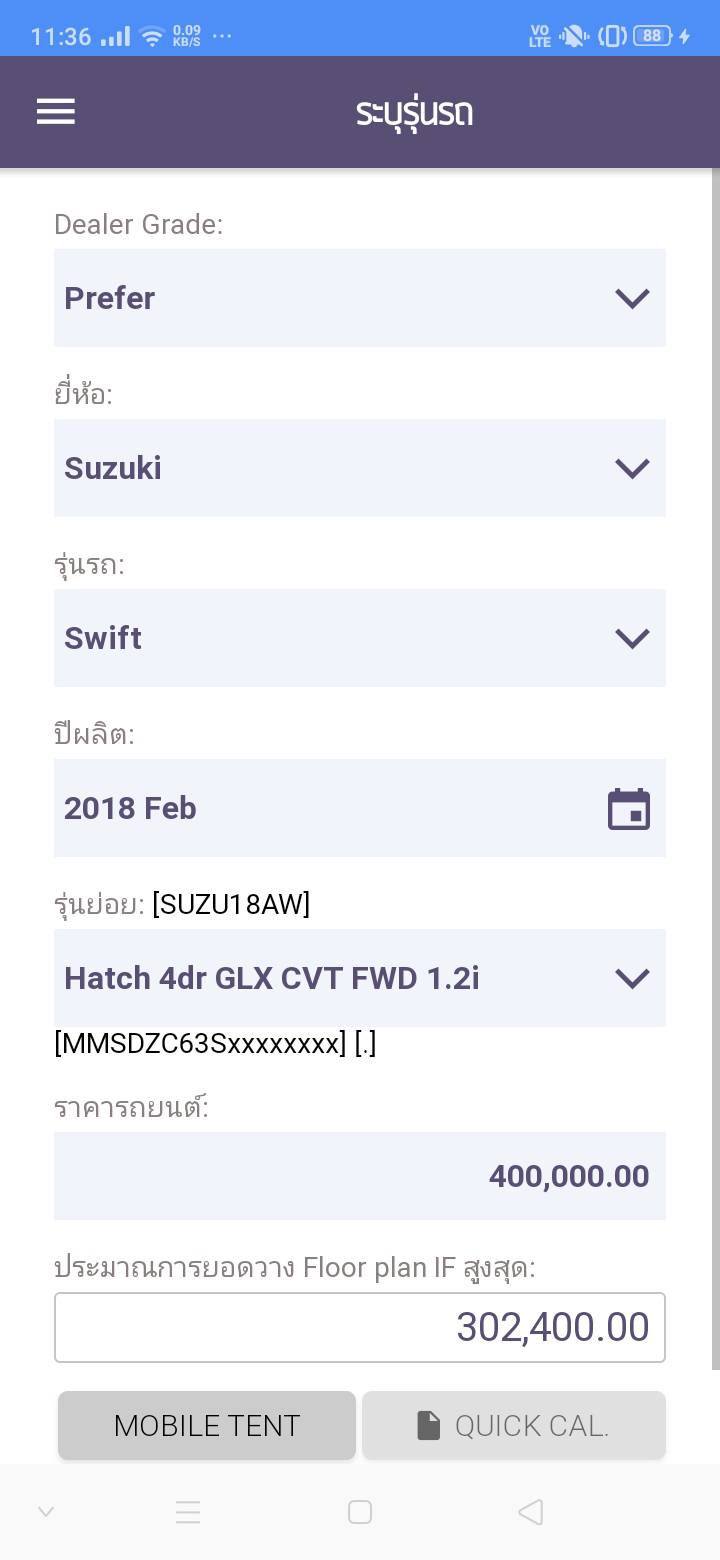The height and width of the screenshot is (1560, 720).
Task: Open the Suzuki brand dropdown
Action: [359, 468]
